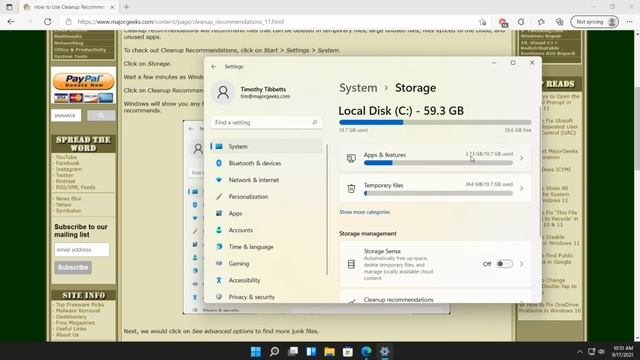This screenshot has width=640, height=360.
Task: Open Bluetooth & devices settings
Action: click(266, 163)
